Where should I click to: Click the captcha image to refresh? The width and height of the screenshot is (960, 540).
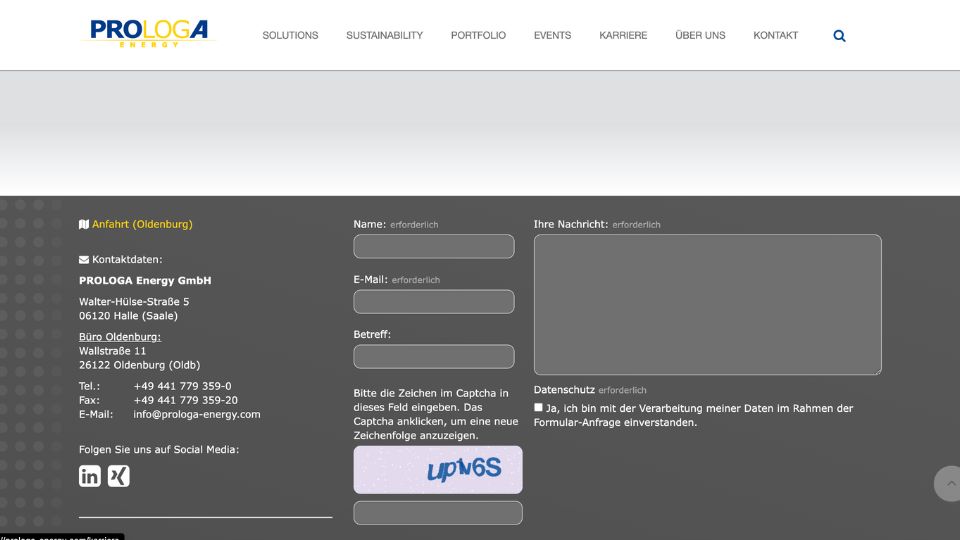coord(438,470)
